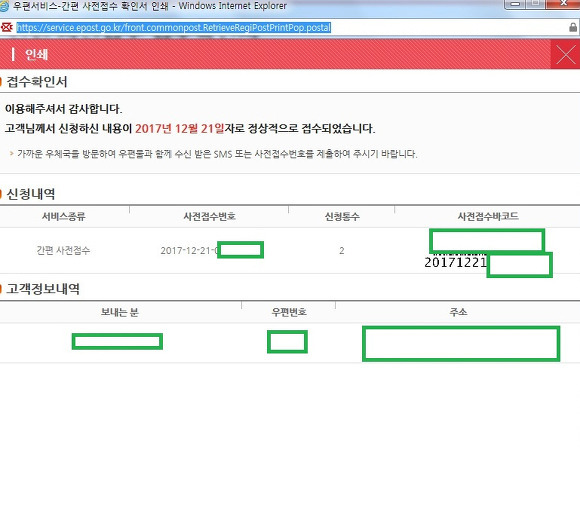The height and width of the screenshot is (505, 580).
Task: Click the notice about visiting nearby 우체국
Action: pos(217,154)
